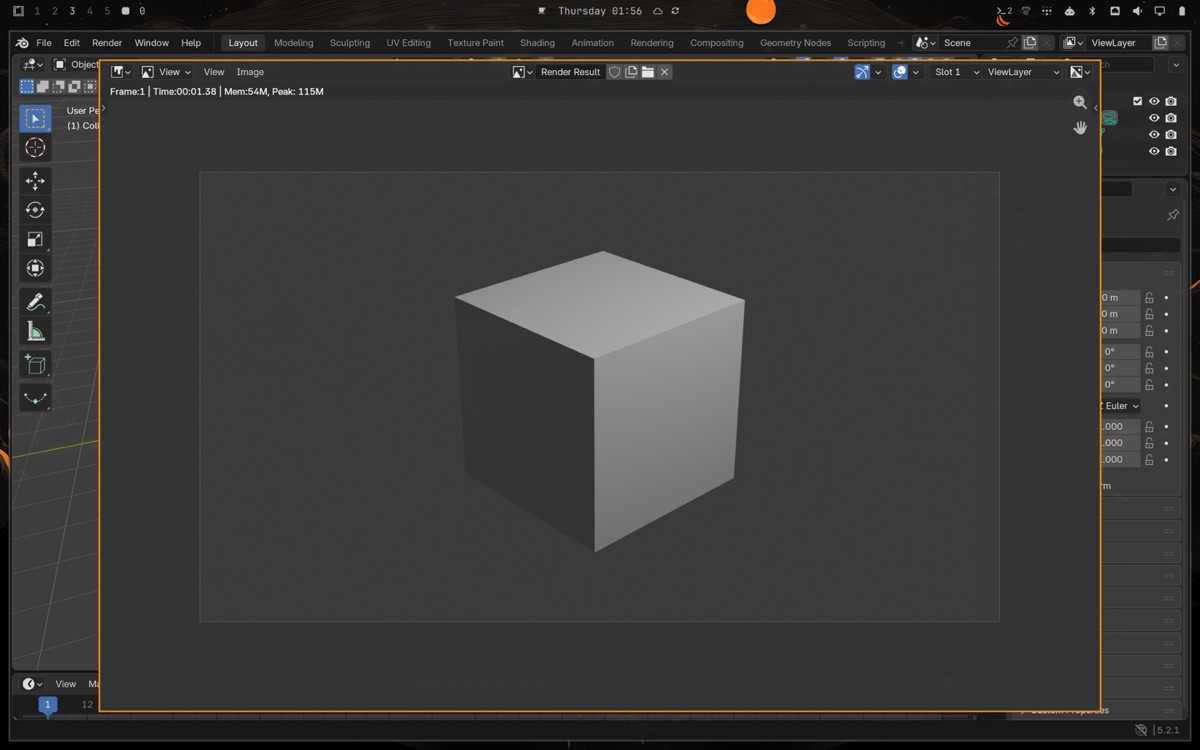The width and height of the screenshot is (1200, 750).
Task: Select the combined Transform tool
Action: pyautogui.click(x=35, y=268)
